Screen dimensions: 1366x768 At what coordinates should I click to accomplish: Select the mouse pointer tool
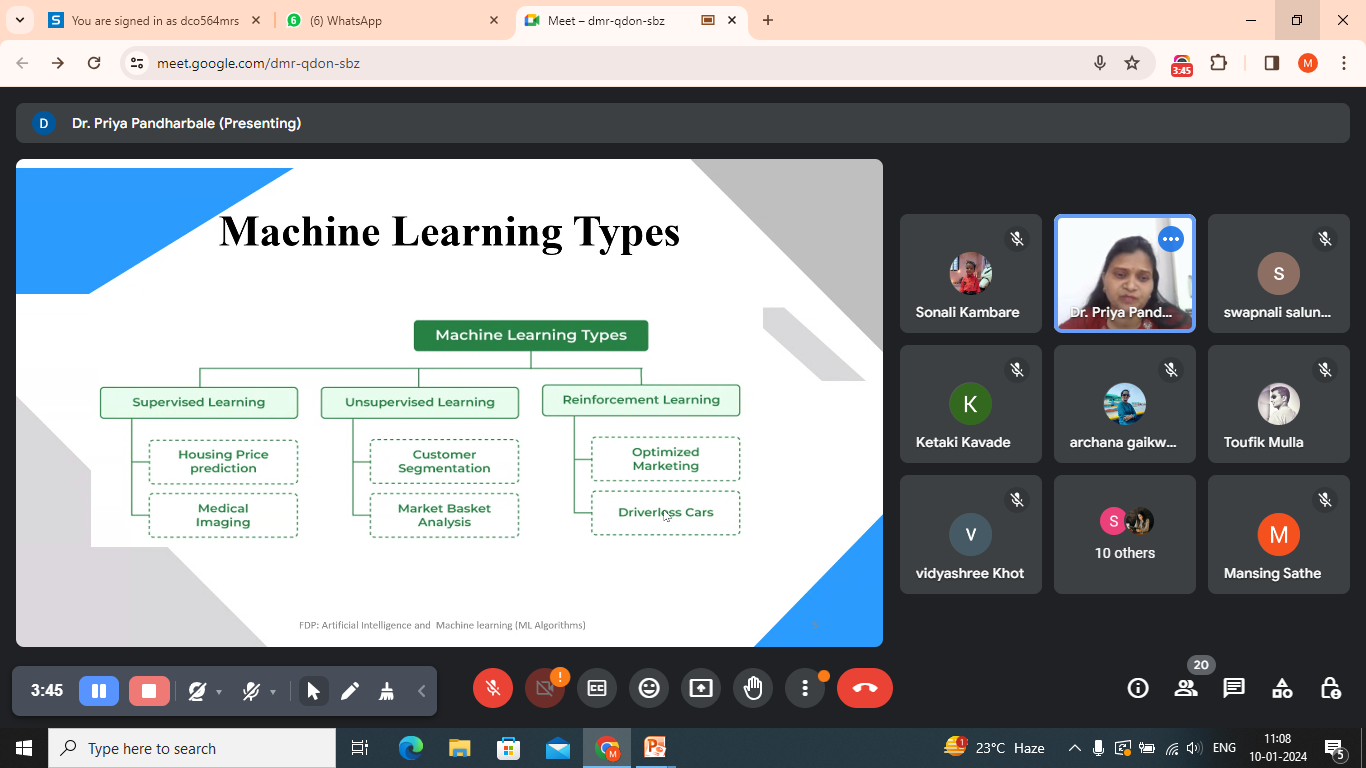coord(313,691)
